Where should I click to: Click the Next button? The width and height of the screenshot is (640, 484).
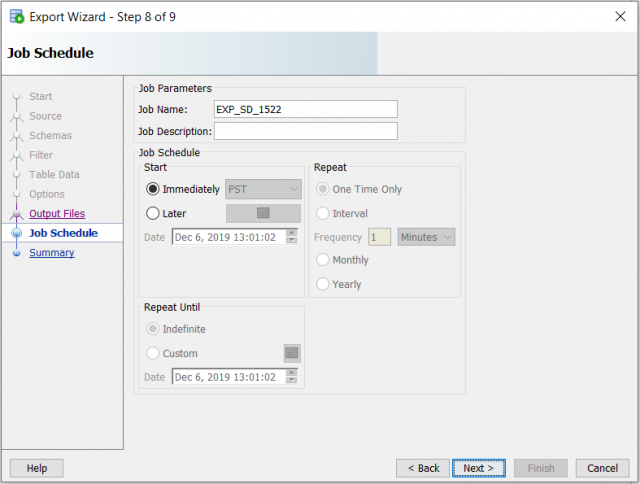point(479,468)
